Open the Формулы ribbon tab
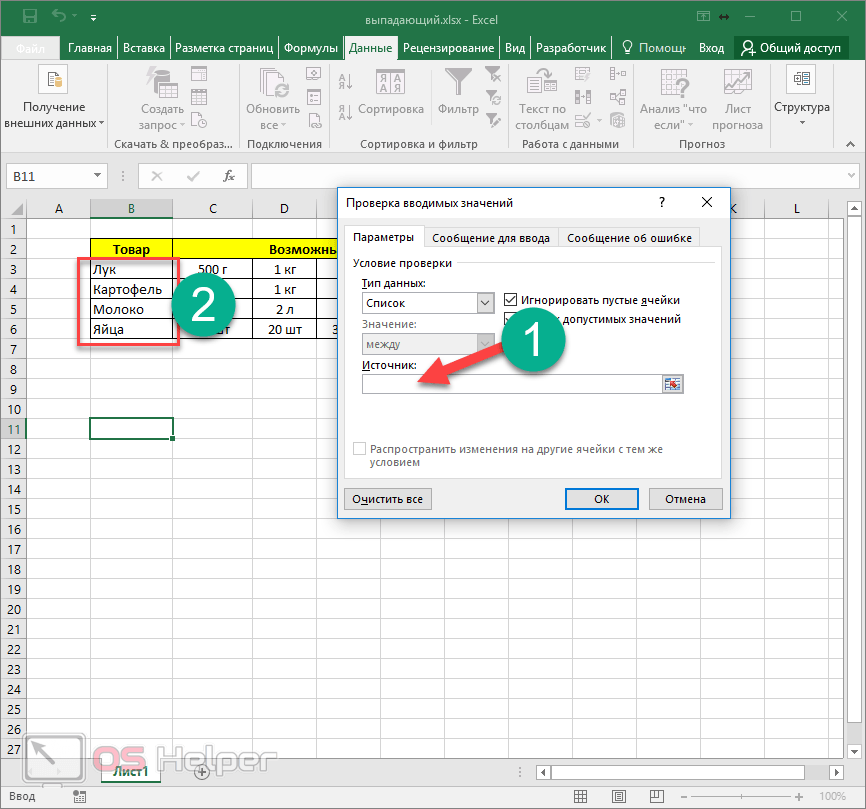866x809 pixels. point(310,48)
